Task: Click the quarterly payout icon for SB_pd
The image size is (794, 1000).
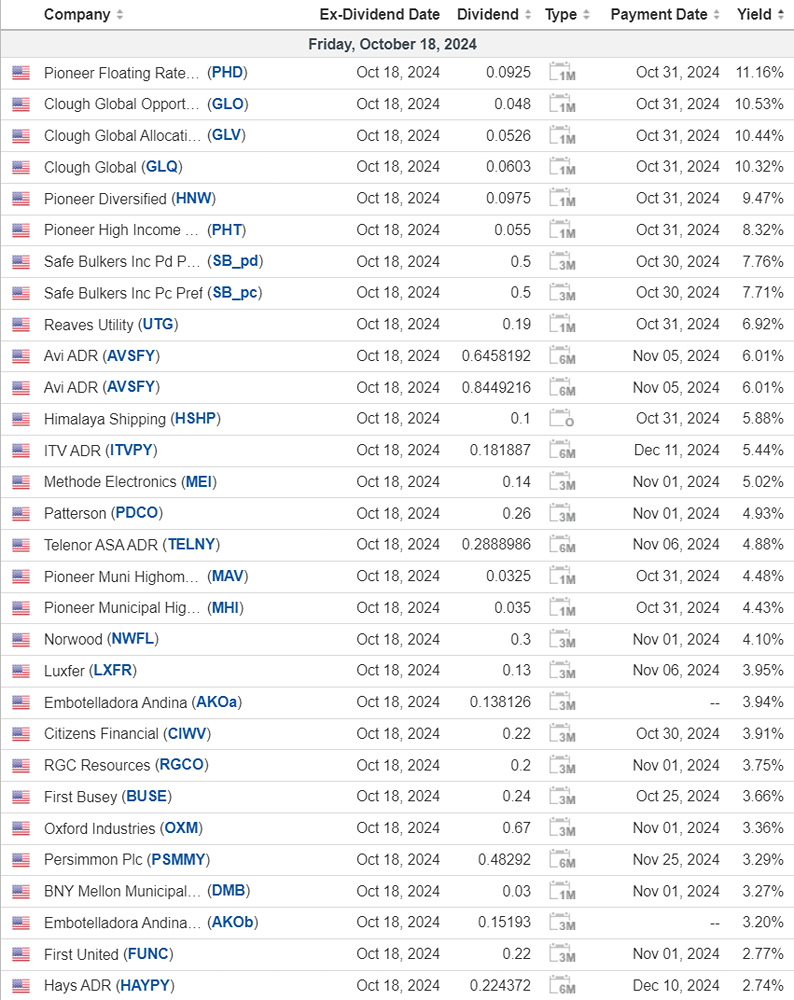Action: 562,262
